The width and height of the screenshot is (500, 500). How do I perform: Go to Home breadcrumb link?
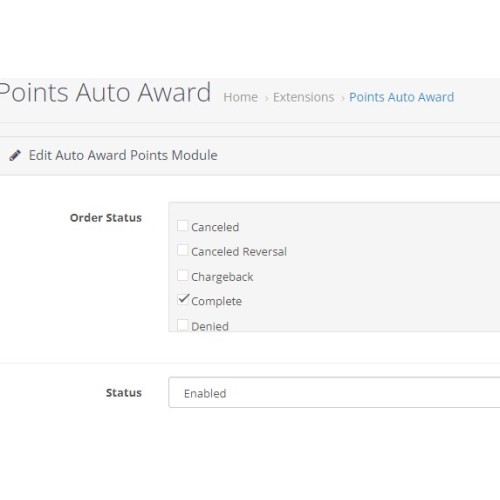coord(241,97)
